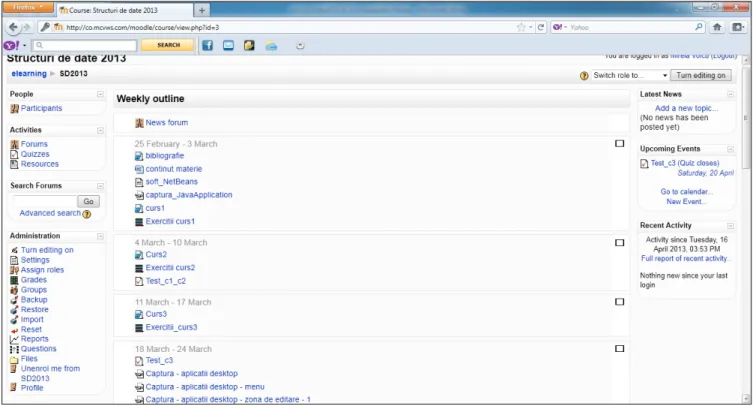The width and height of the screenshot is (753, 406).
Task: Show only week 4 March - 10 March
Action: (619, 243)
